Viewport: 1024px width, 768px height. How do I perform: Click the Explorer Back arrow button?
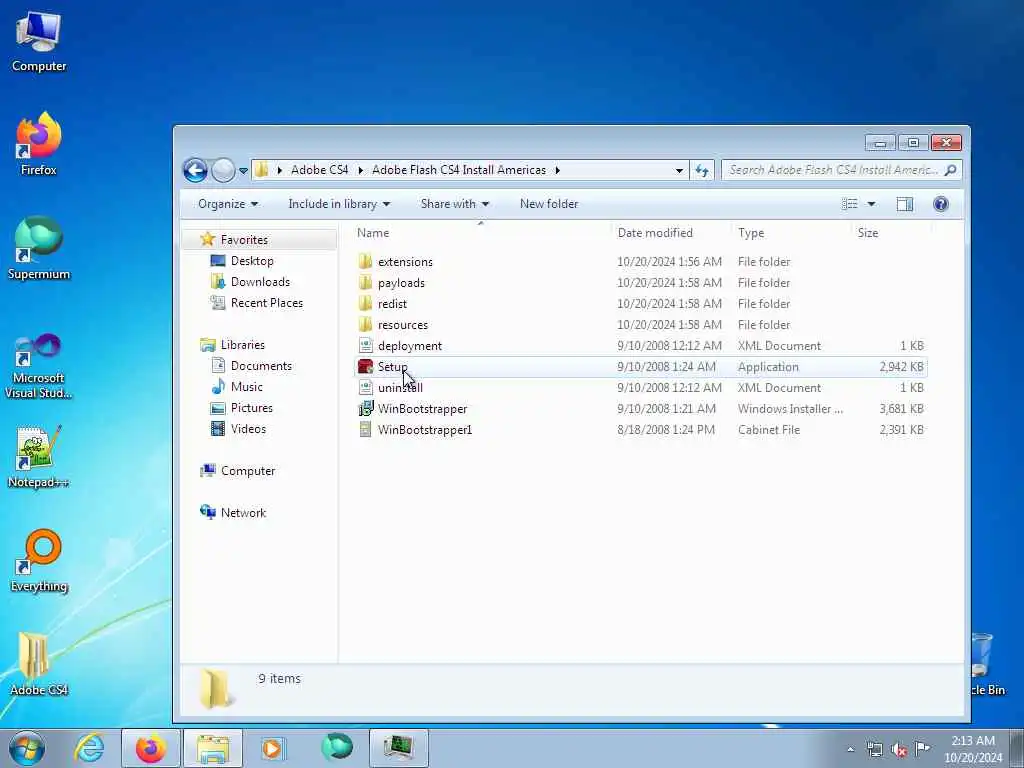(x=195, y=170)
